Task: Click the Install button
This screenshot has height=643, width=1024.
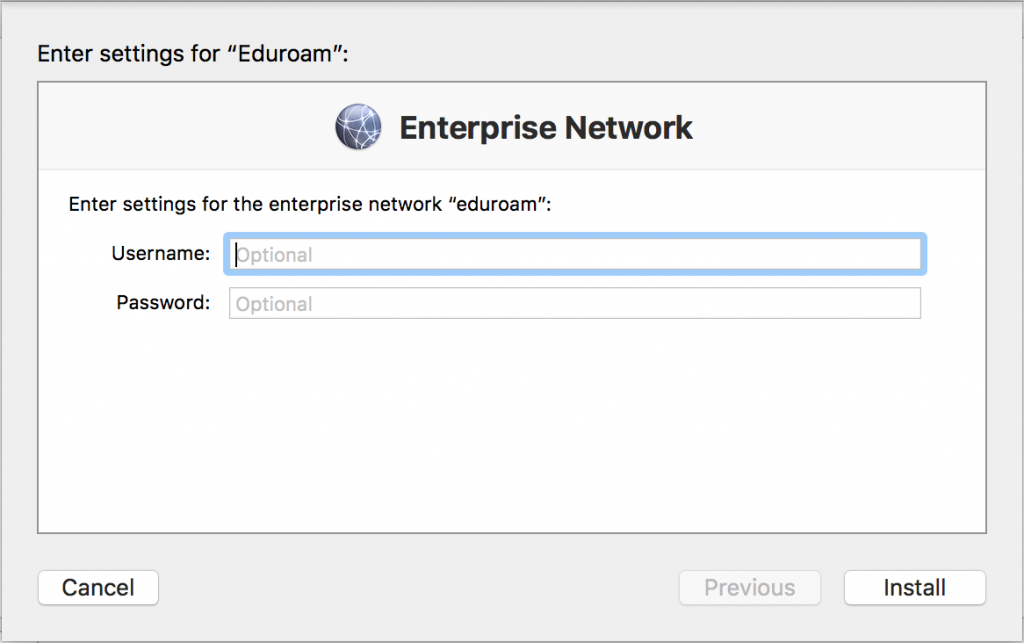Action: [914, 588]
